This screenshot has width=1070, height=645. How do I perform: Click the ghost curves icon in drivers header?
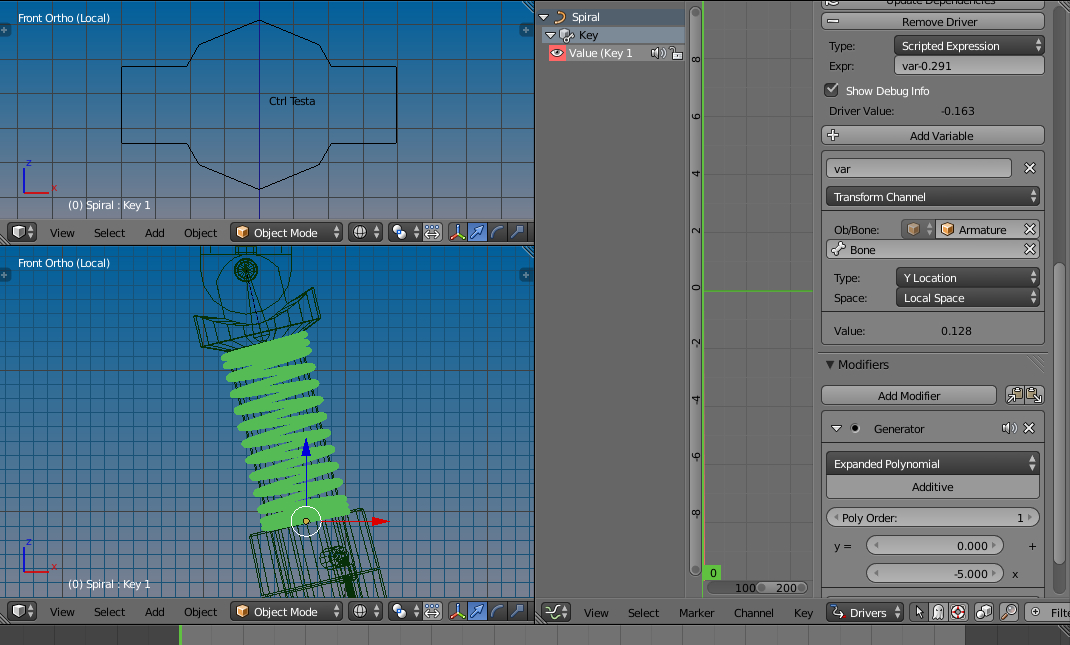[938, 612]
